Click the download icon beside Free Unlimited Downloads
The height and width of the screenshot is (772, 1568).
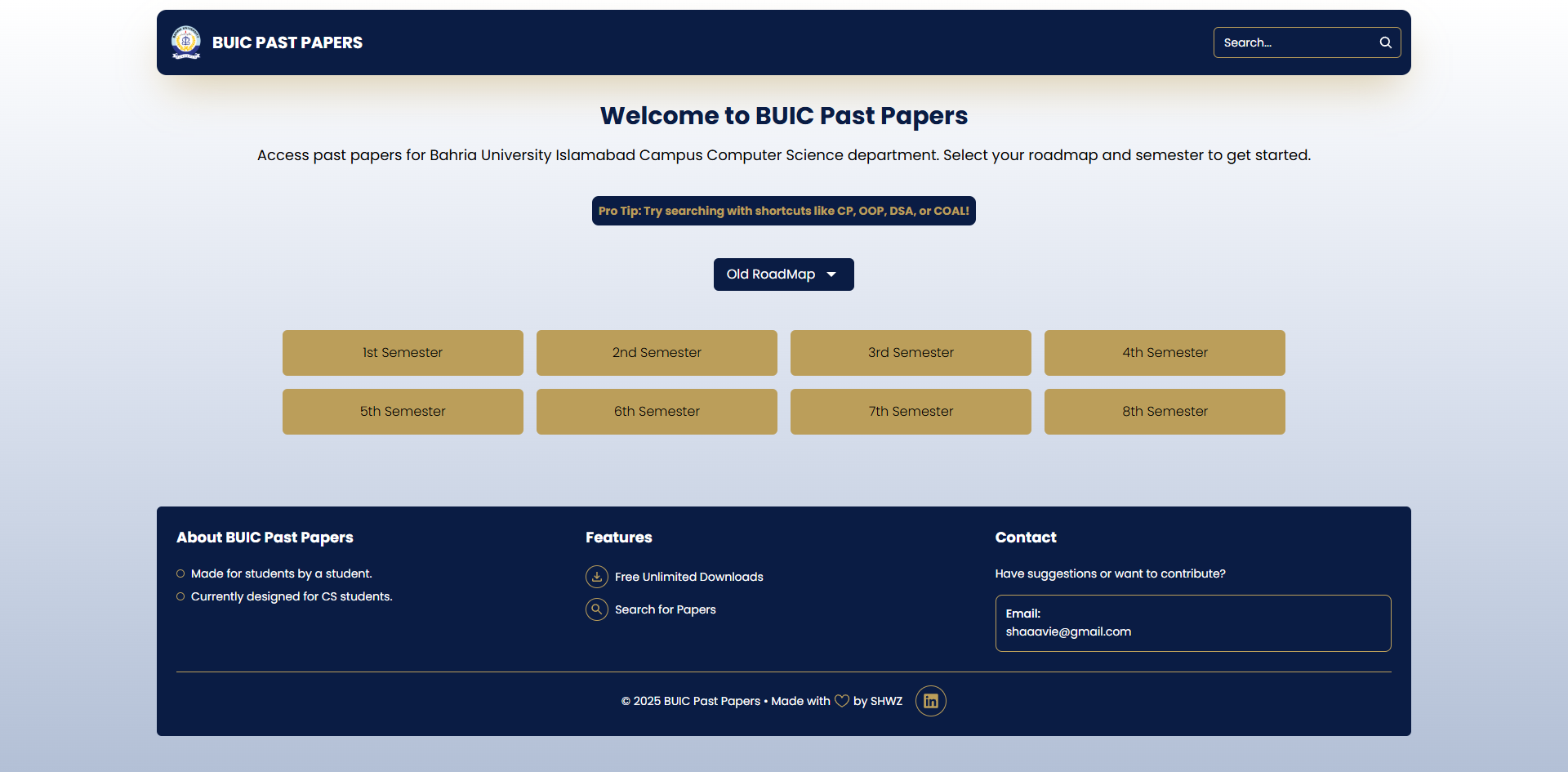(597, 577)
